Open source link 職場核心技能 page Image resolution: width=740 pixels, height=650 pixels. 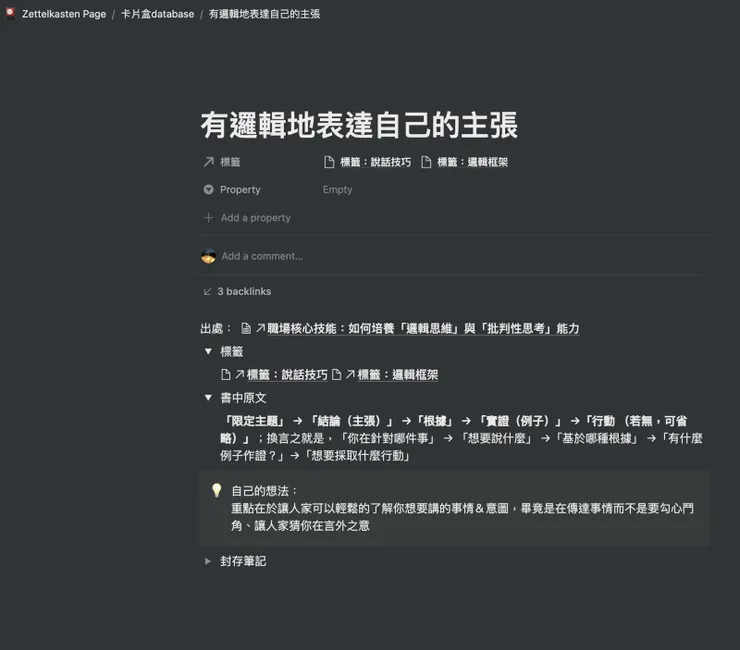coord(423,328)
